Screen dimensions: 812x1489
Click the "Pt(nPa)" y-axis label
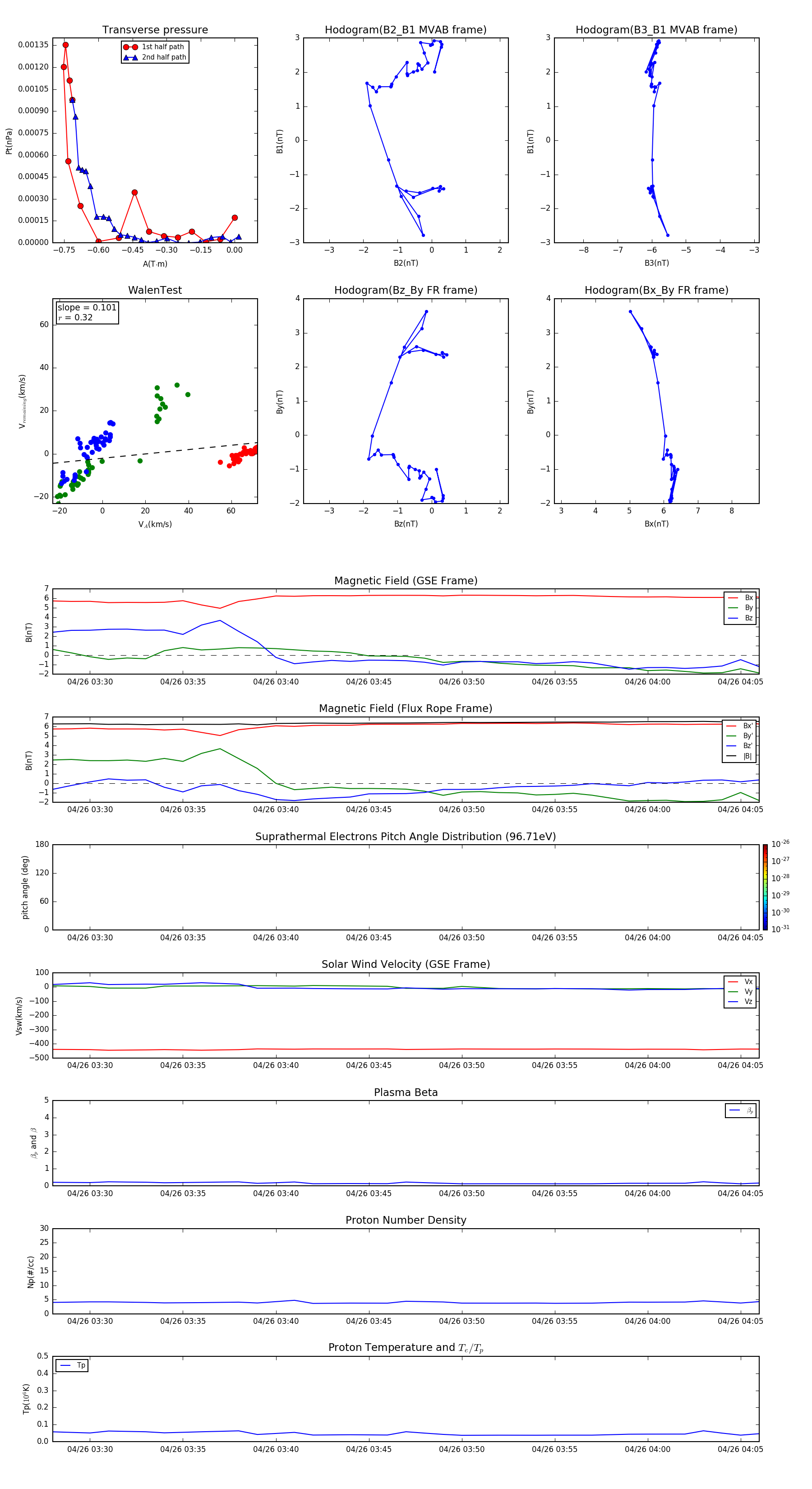tap(9, 140)
